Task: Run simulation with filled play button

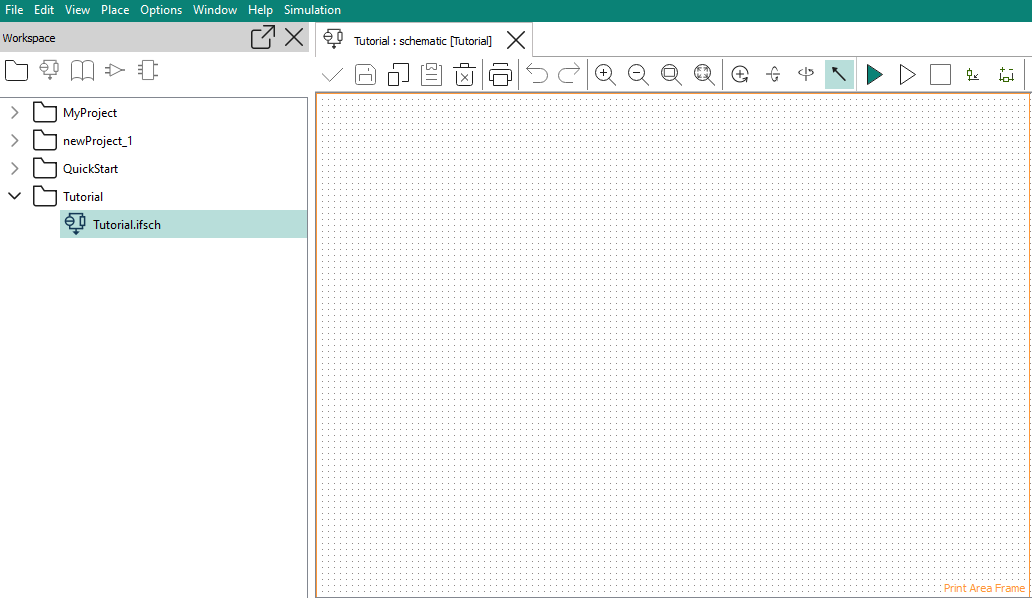Action: tap(875, 74)
